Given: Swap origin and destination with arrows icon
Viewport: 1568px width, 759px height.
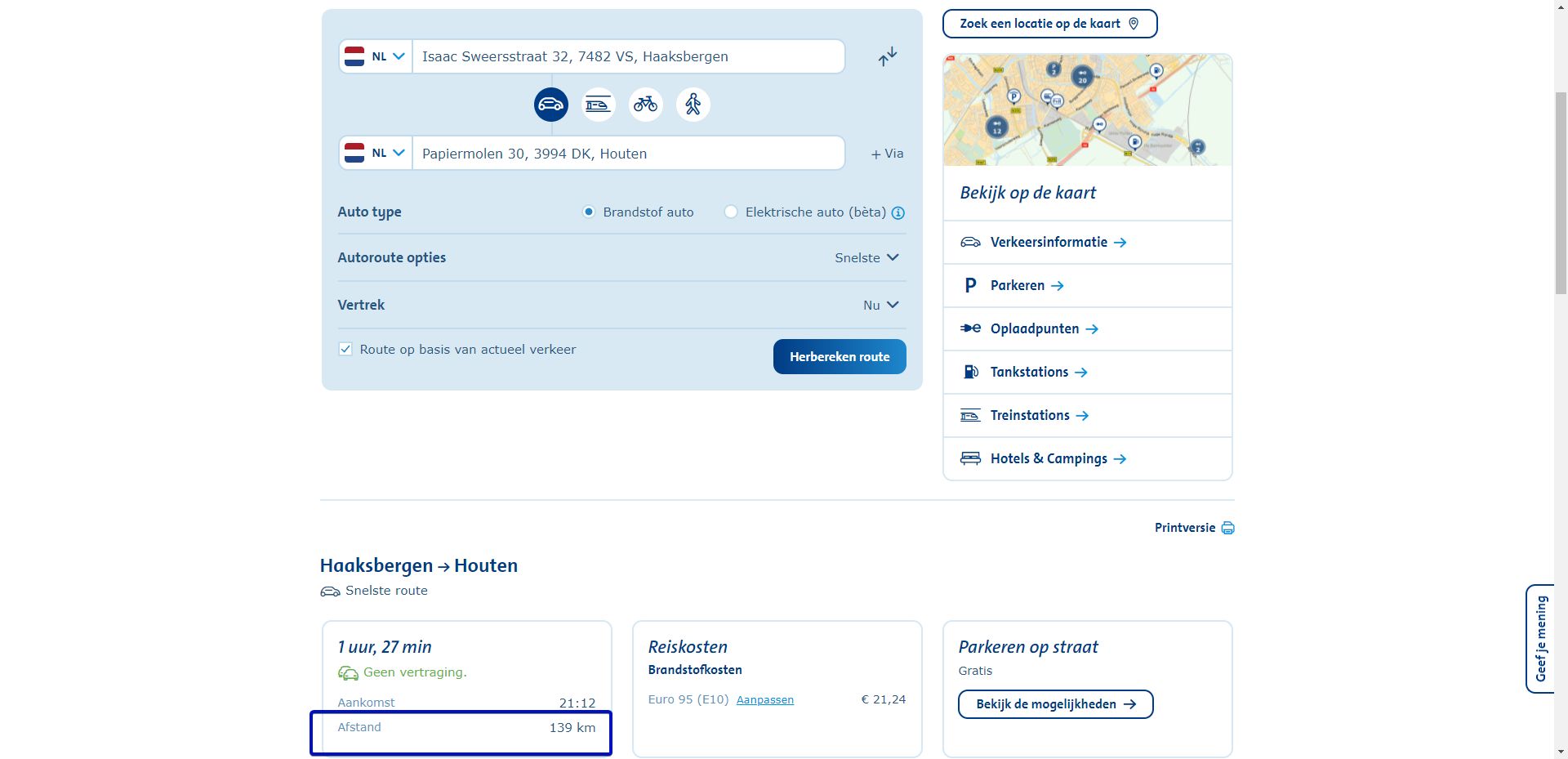Looking at the screenshot, I should 888,56.
